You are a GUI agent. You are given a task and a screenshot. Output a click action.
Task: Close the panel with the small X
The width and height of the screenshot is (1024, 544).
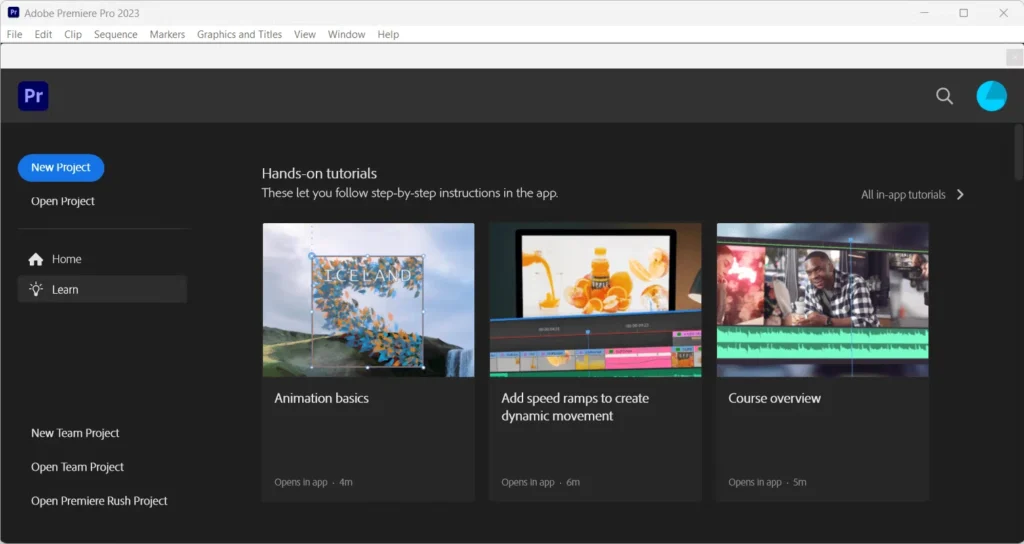1012,57
